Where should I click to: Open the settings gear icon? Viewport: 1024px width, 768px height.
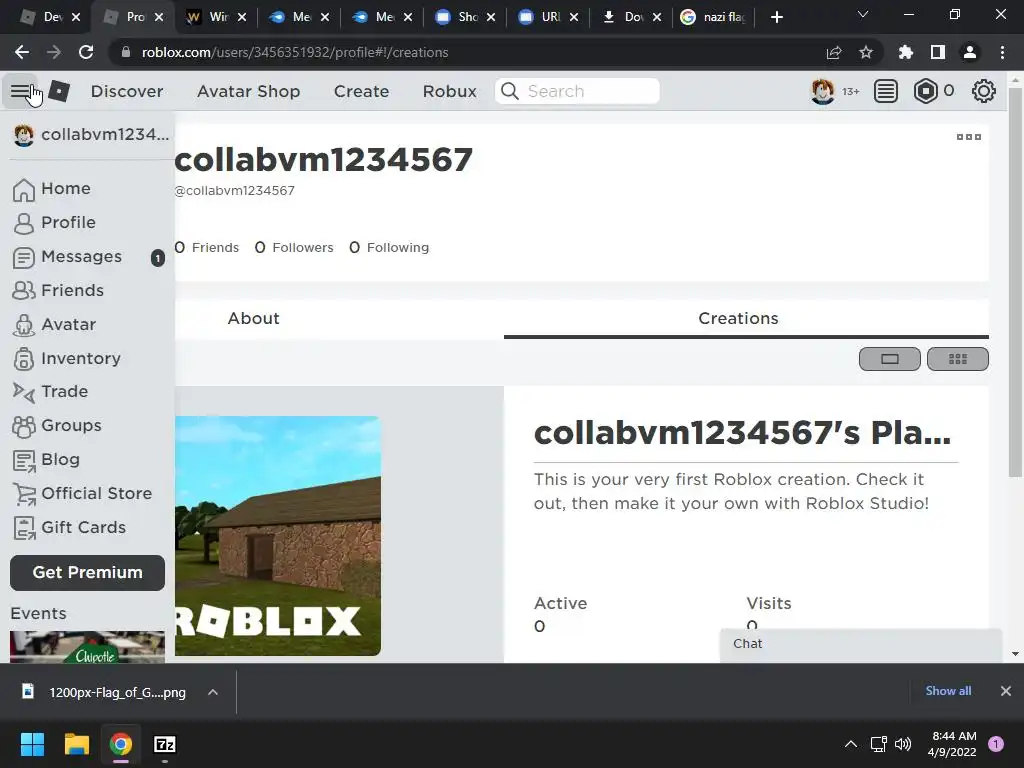pyautogui.click(x=984, y=91)
